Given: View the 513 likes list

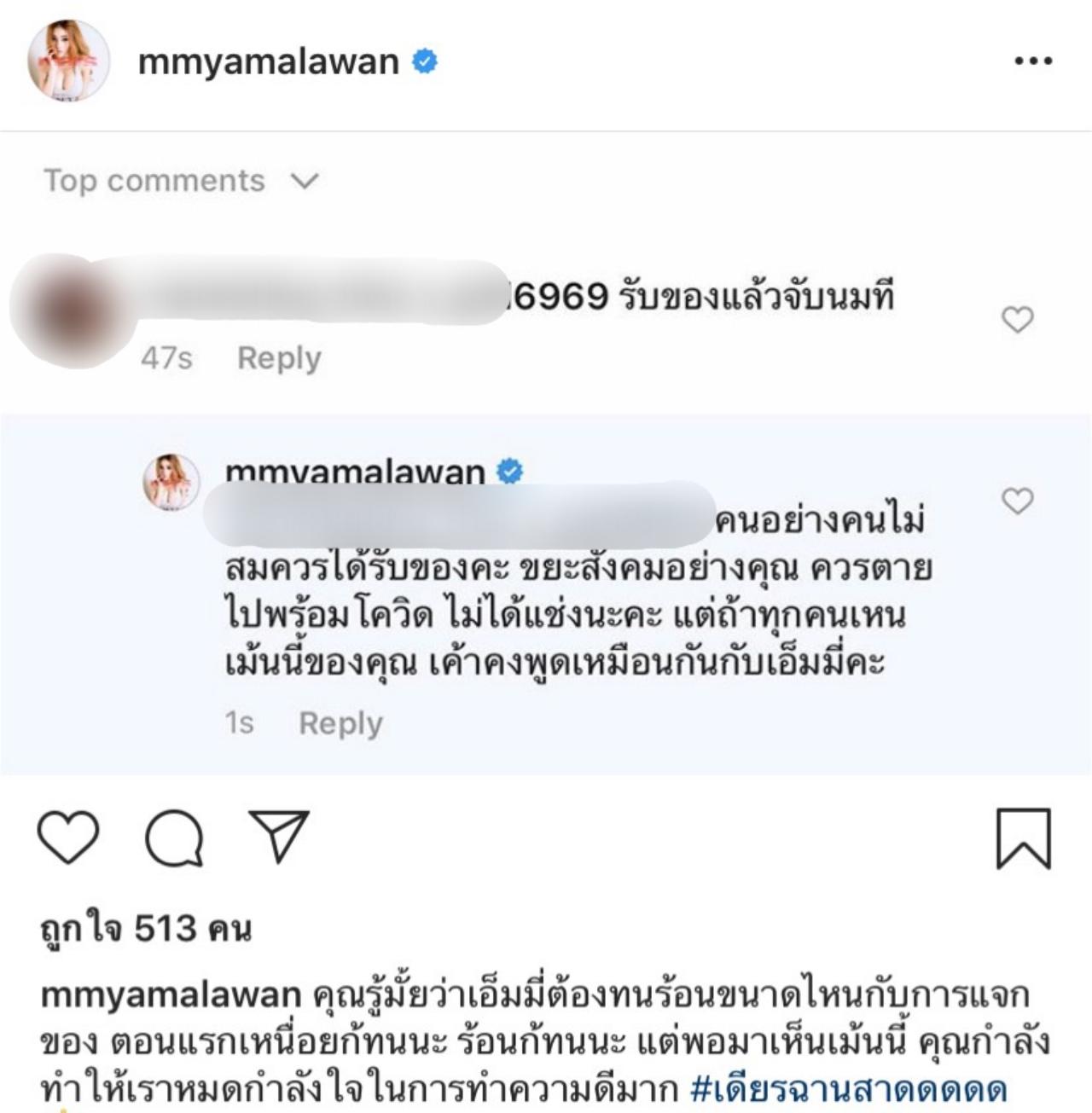Looking at the screenshot, I should tap(146, 928).
